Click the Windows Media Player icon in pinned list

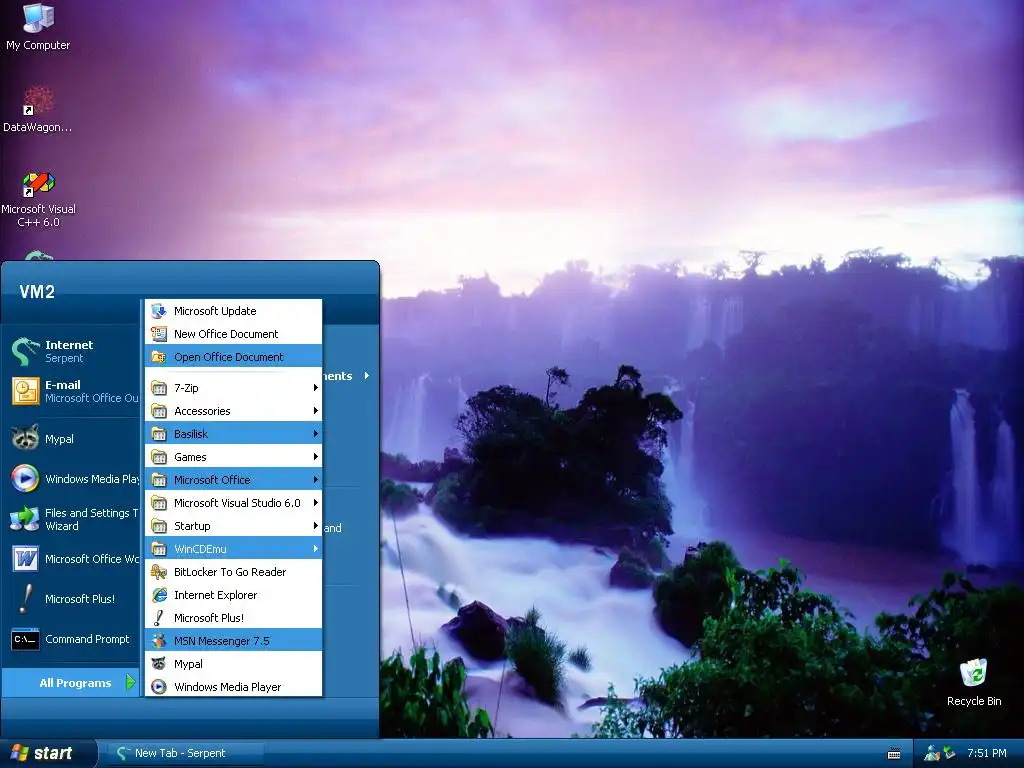coord(25,479)
